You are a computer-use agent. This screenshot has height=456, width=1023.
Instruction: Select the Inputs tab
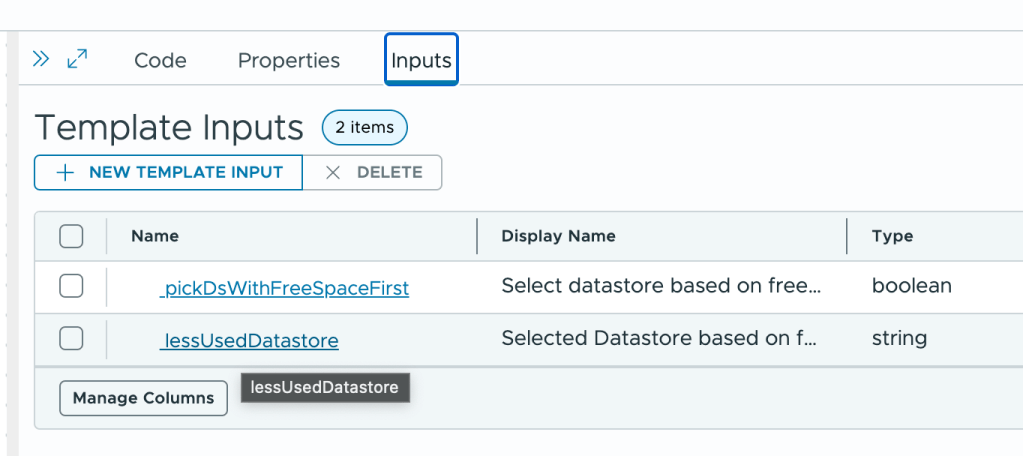pos(421,61)
